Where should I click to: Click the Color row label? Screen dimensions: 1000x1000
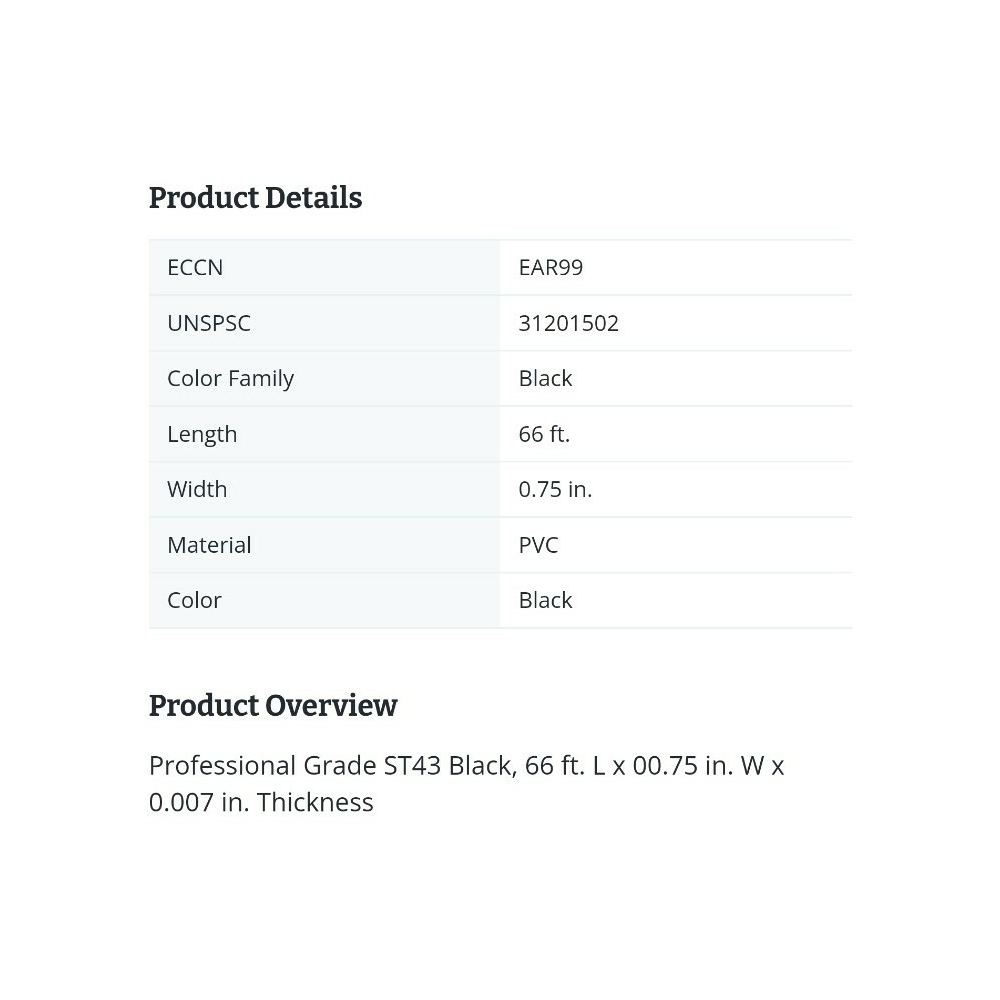[x=194, y=600]
